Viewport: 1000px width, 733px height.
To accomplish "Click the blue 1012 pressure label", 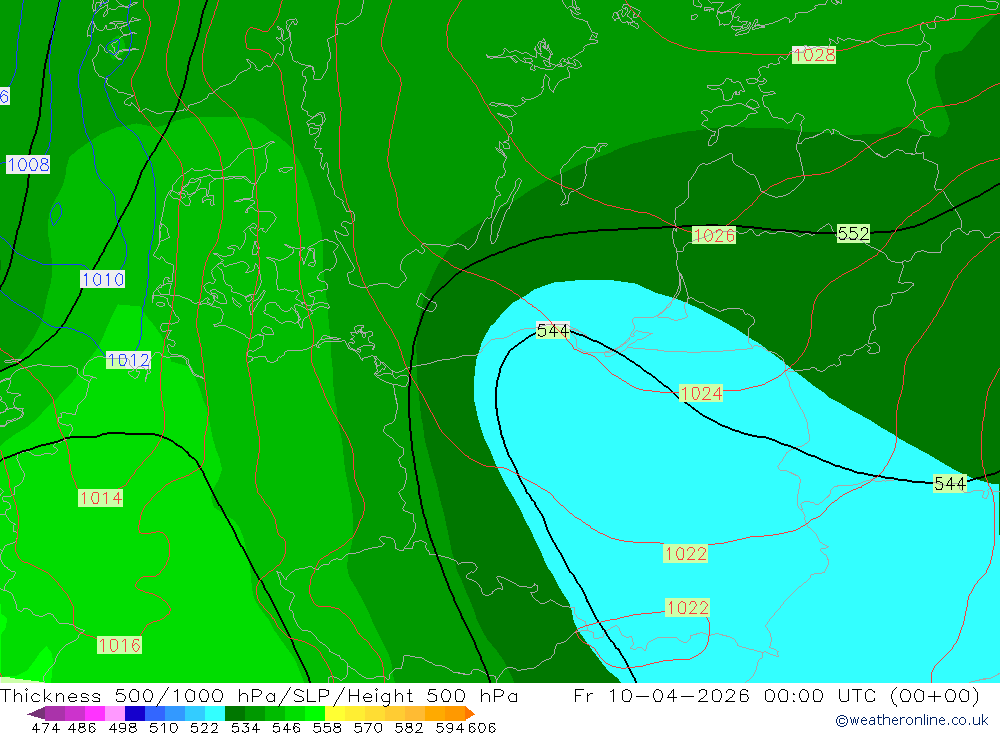I will point(128,360).
